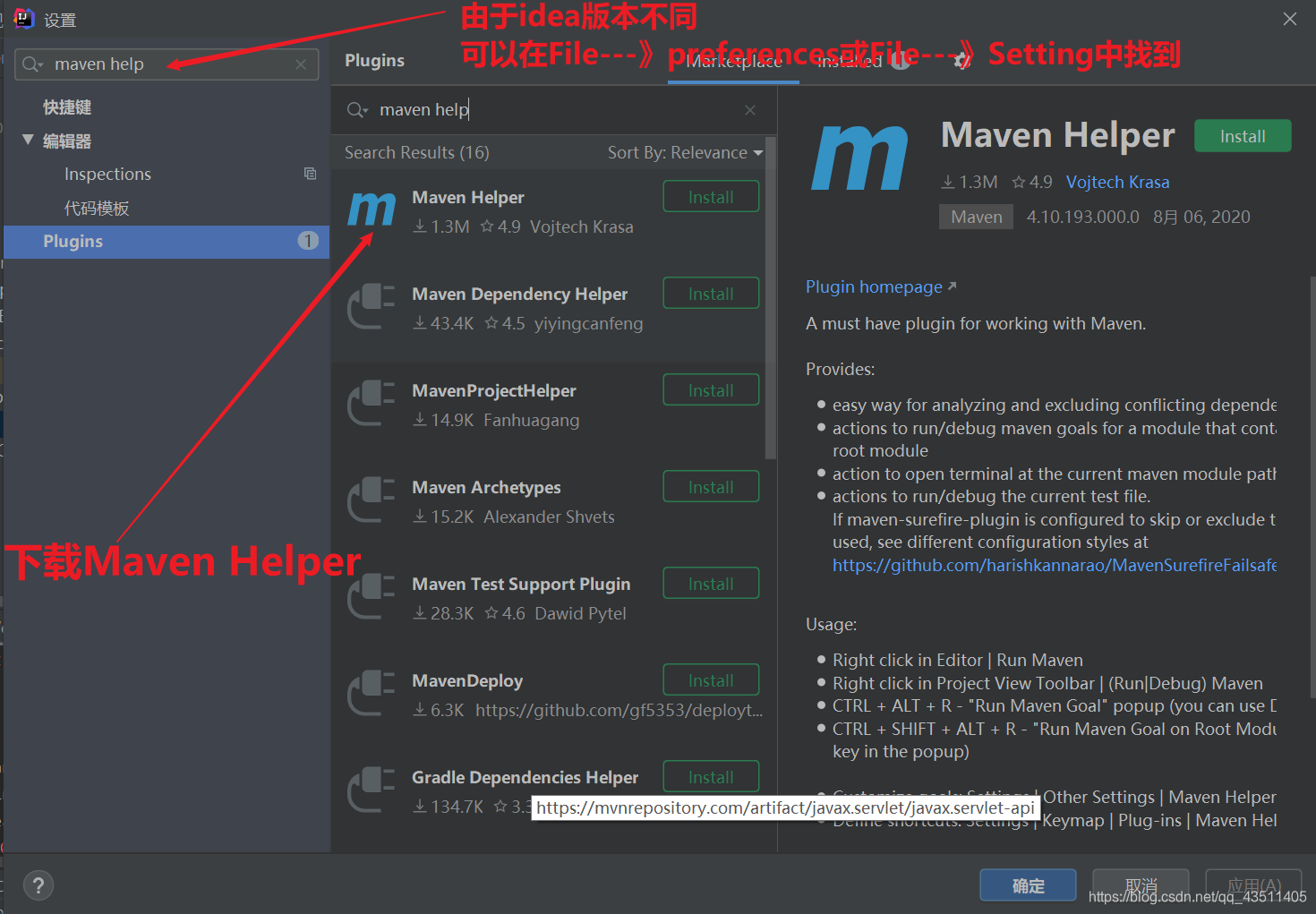Select Plugins in the settings tree
The image size is (1316, 914).
pyautogui.click(x=167, y=242)
